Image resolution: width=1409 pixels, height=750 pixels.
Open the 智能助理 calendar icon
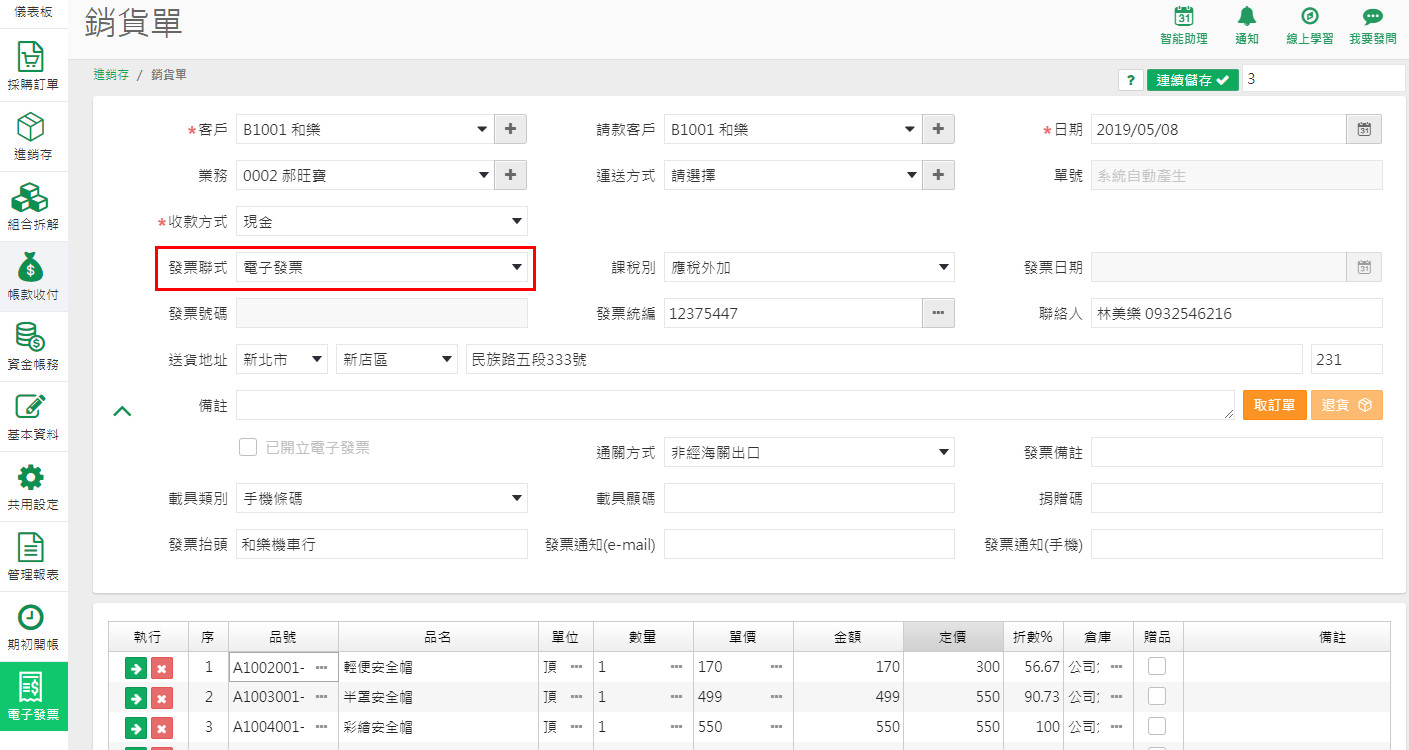(1184, 26)
